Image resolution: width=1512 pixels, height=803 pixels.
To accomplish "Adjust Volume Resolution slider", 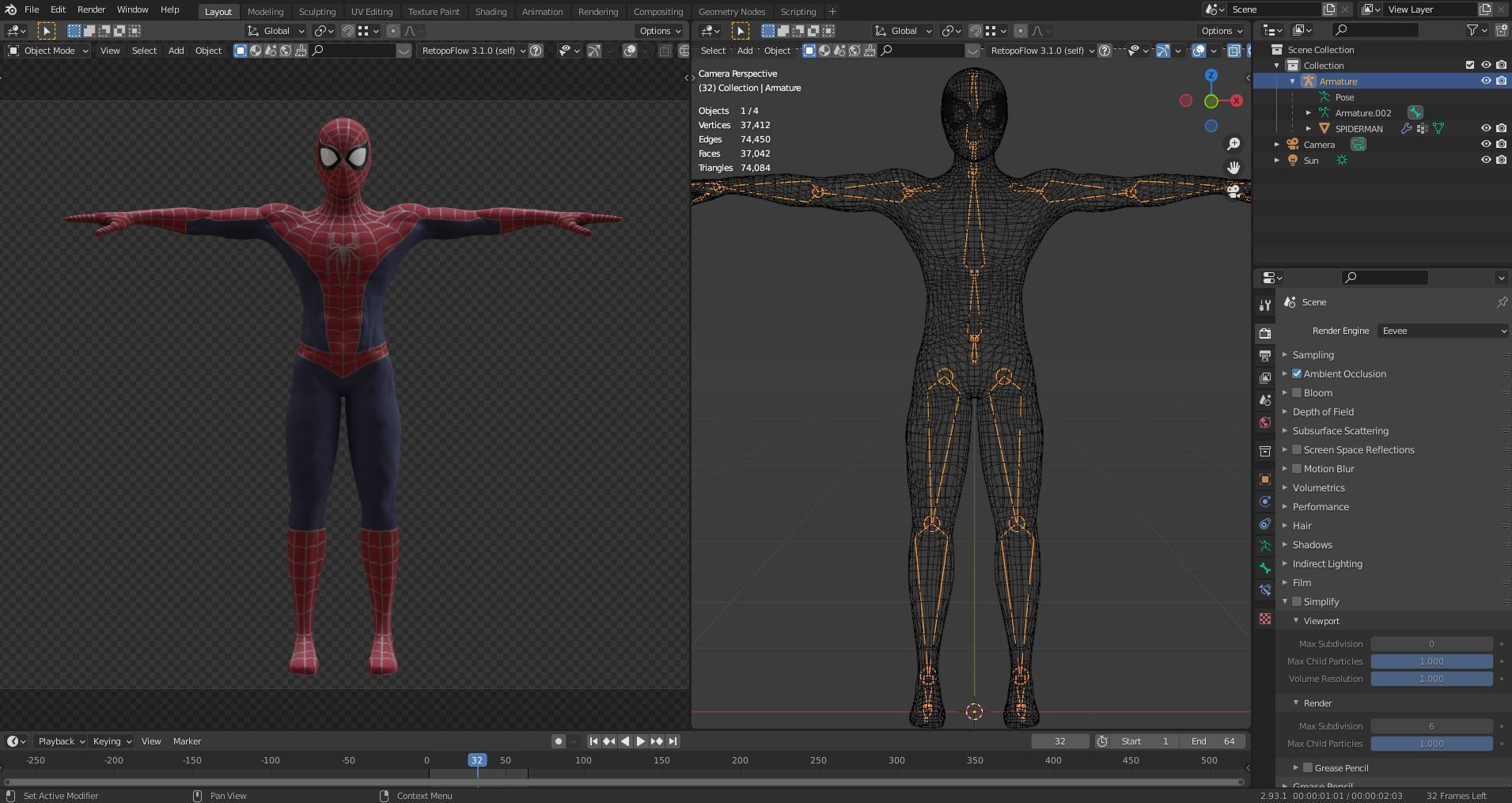I will point(1431,679).
